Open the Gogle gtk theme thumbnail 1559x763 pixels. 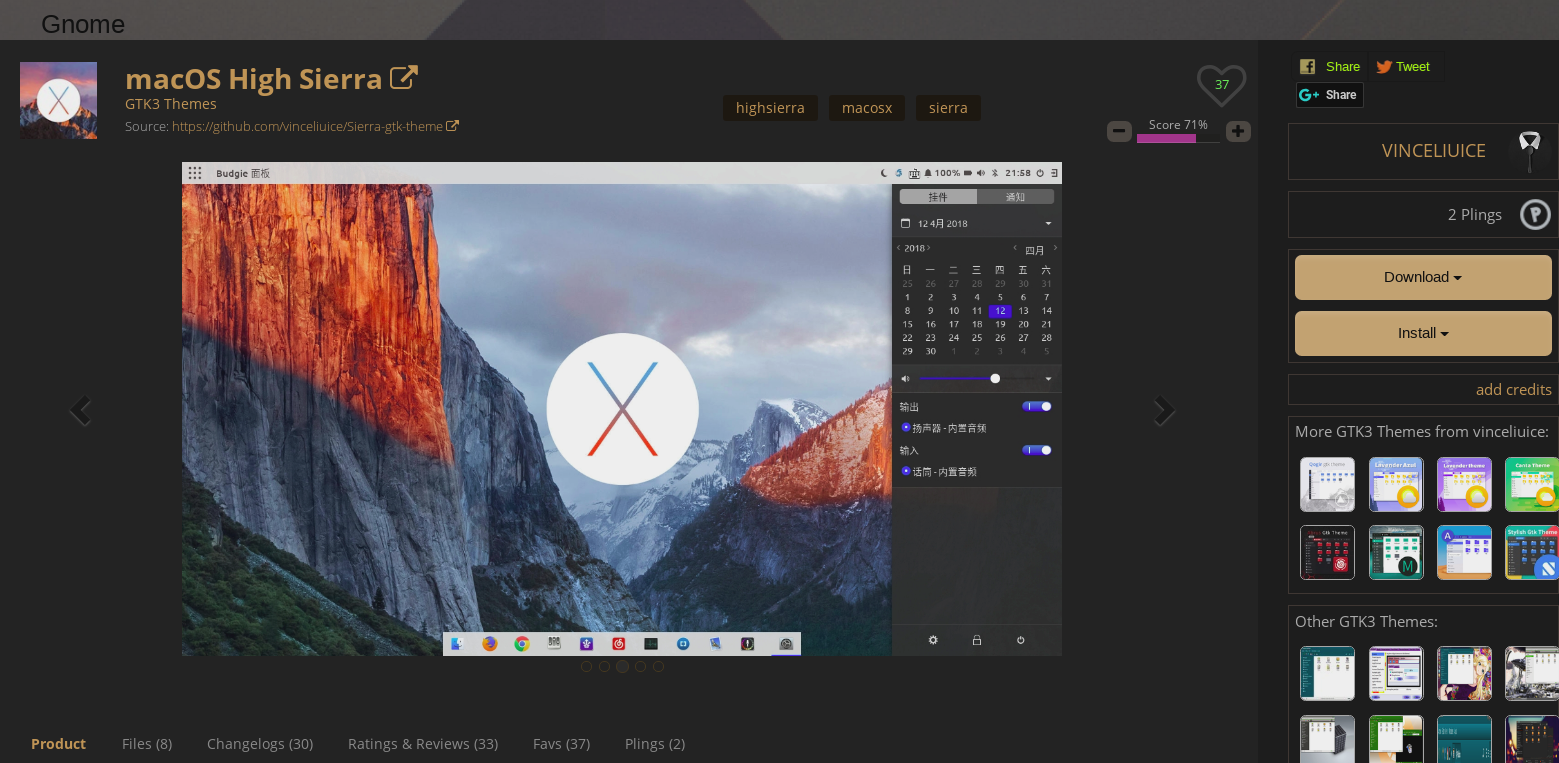pyautogui.click(x=1327, y=484)
